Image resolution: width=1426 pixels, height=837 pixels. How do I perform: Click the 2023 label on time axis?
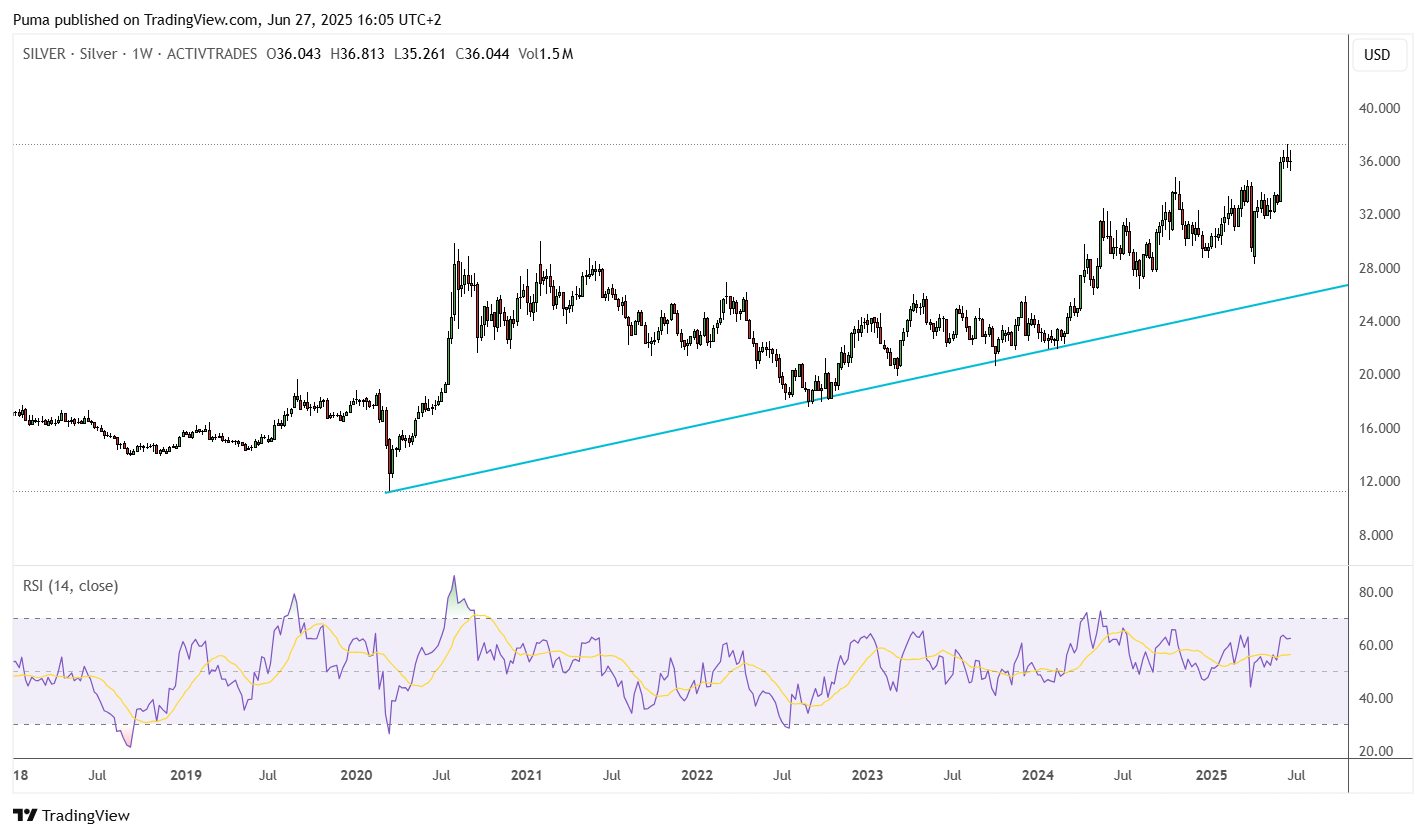(x=867, y=775)
